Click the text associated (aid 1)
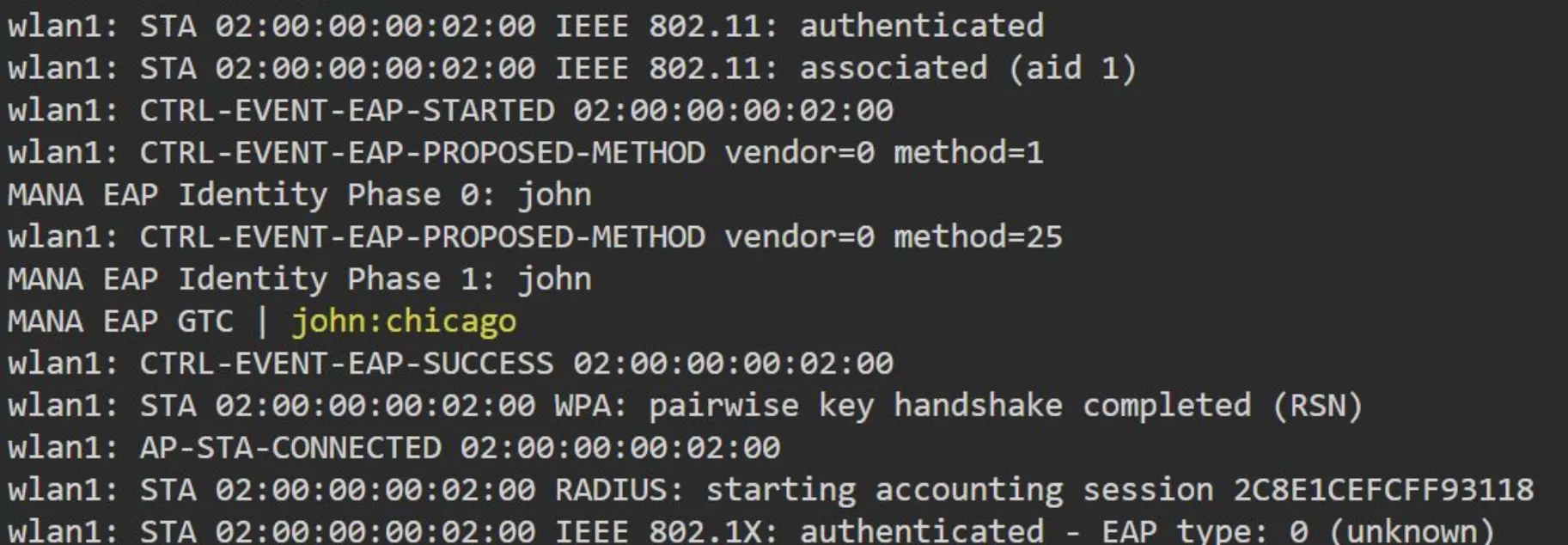1568x545 pixels. pos(968,69)
